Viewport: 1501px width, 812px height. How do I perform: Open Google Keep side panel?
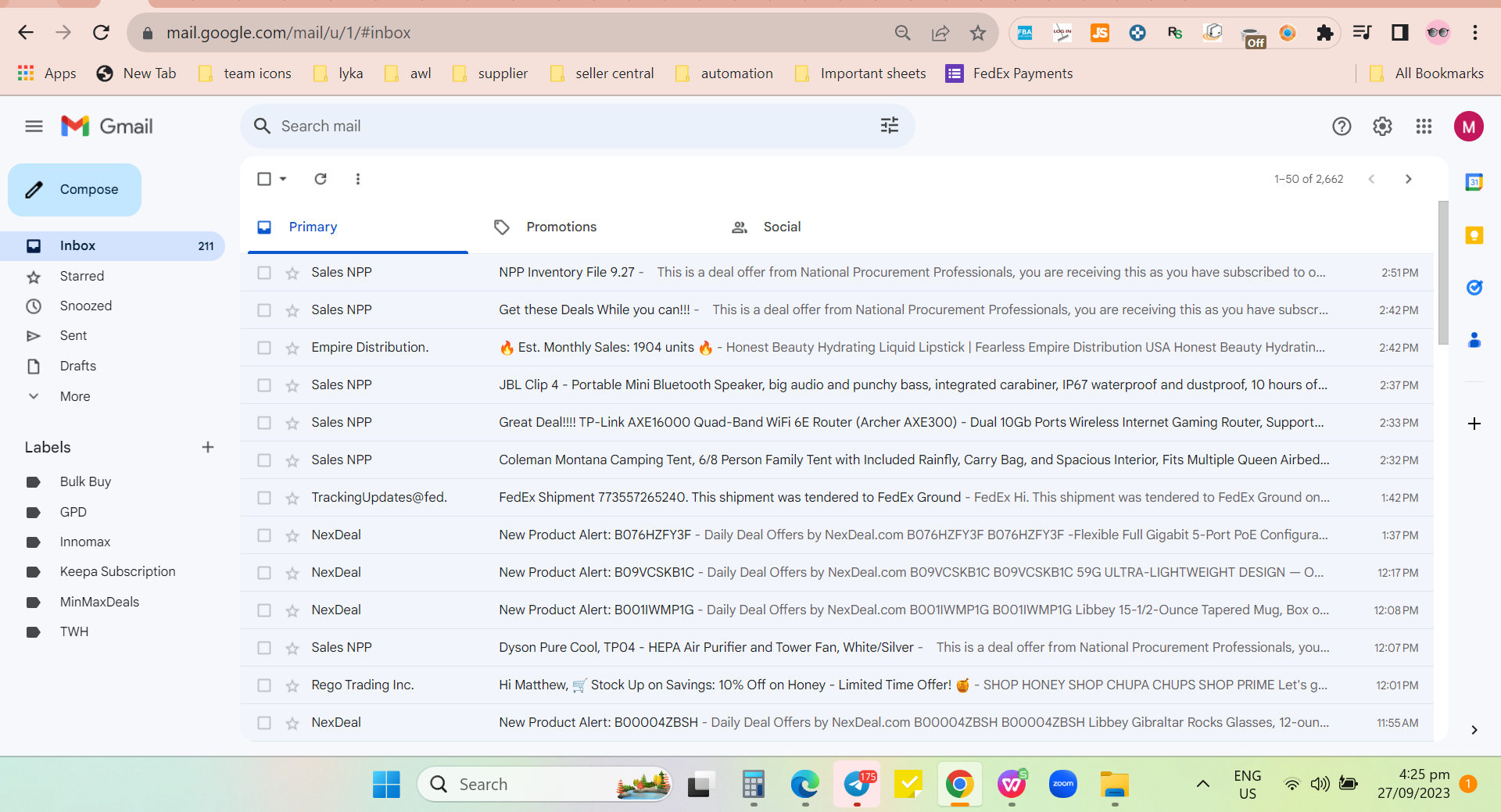(x=1474, y=235)
